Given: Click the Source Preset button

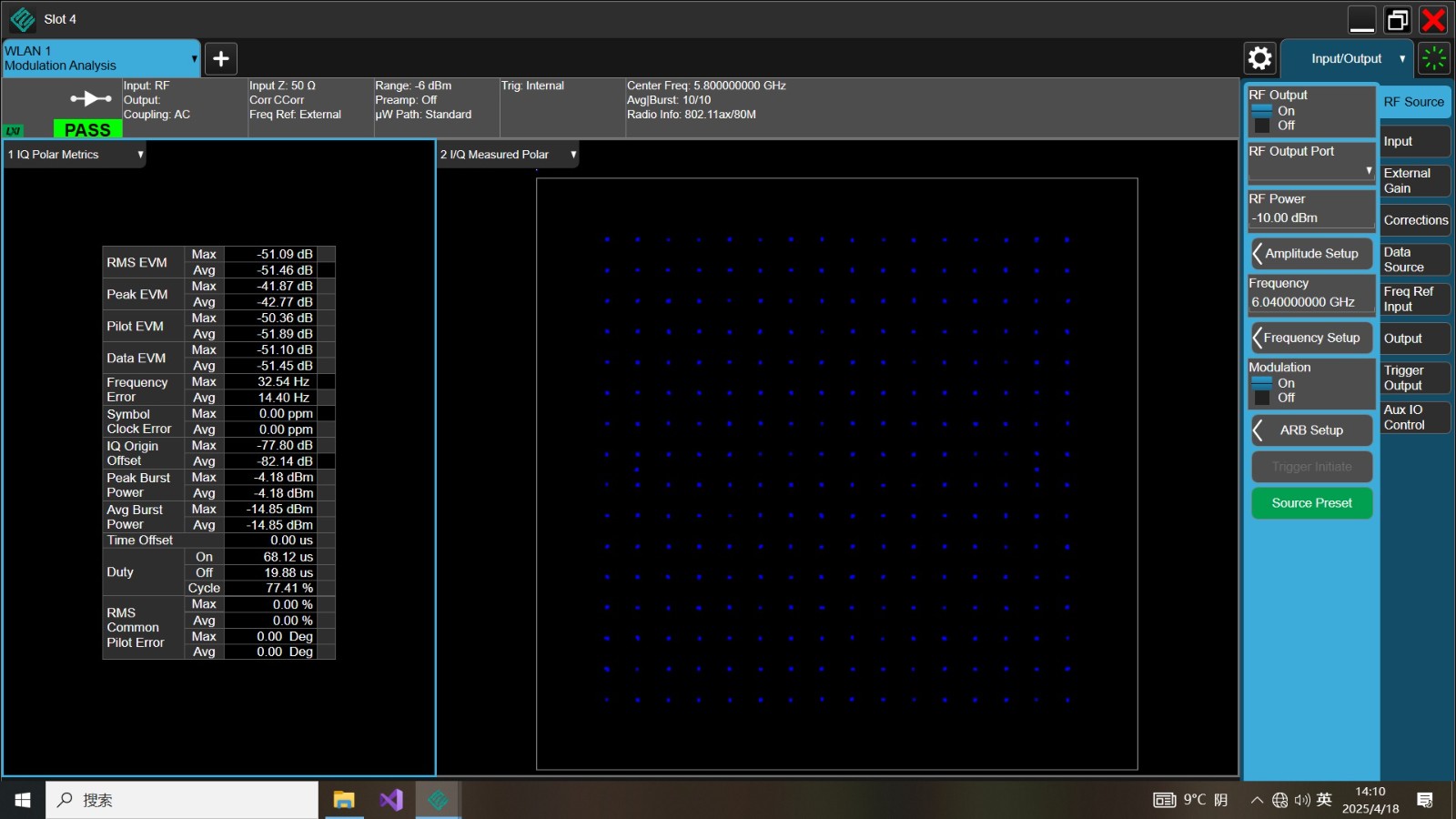Looking at the screenshot, I should click(1311, 503).
